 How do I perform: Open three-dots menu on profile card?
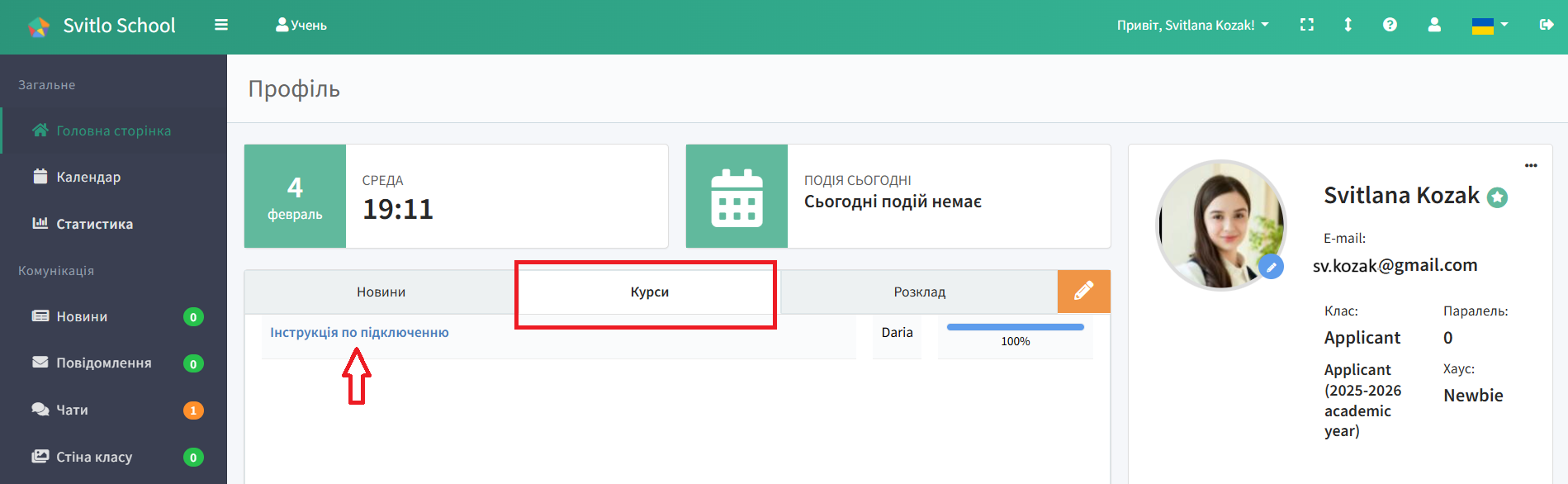(x=1531, y=165)
